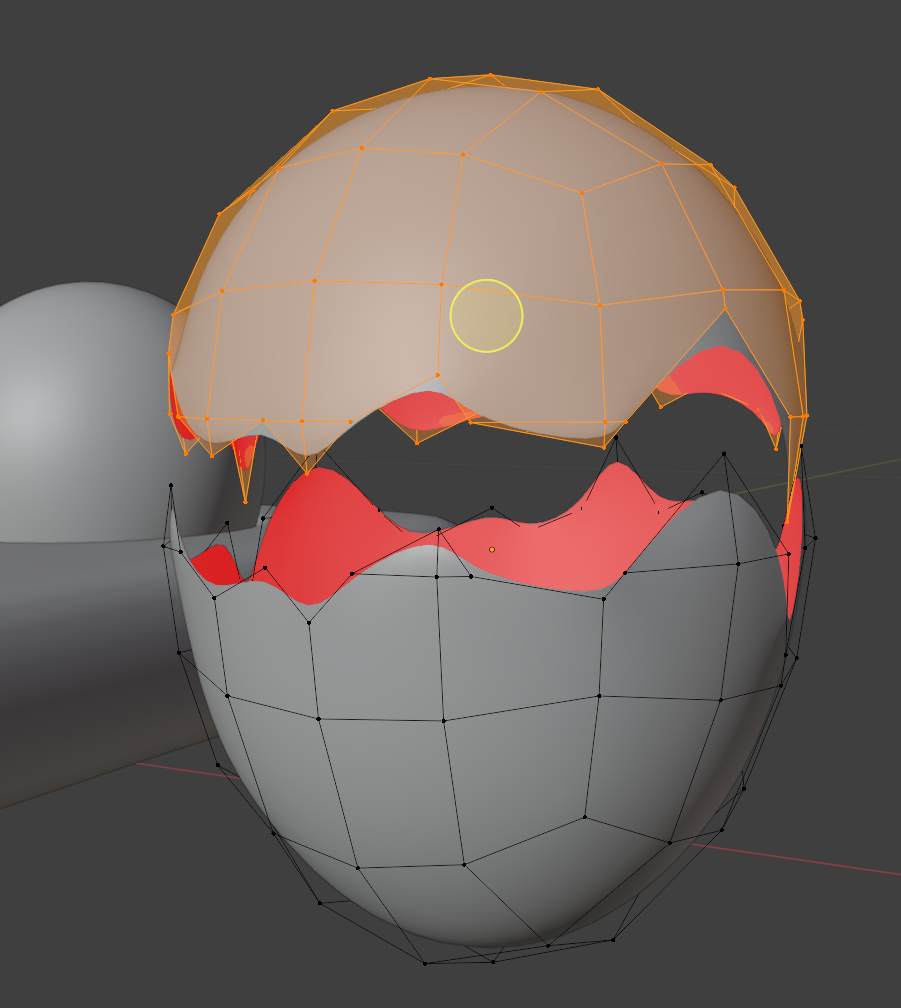Click the orange origin dot on red interior
The height and width of the screenshot is (1008, 901).
coord(492,550)
